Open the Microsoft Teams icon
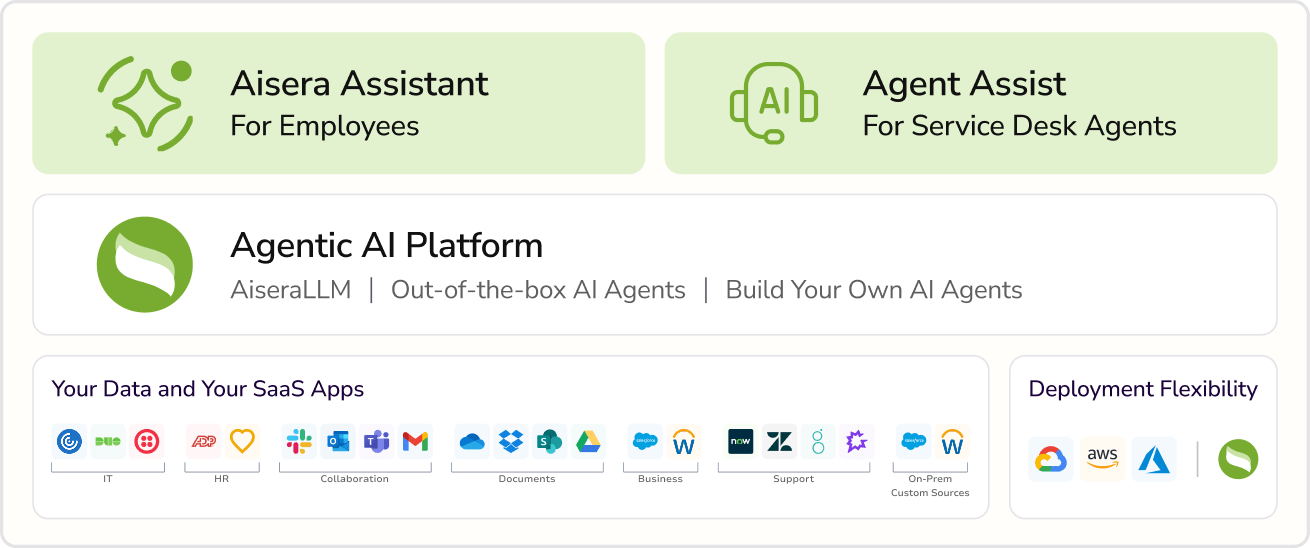Image resolution: width=1310 pixels, height=548 pixels. coord(376,441)
